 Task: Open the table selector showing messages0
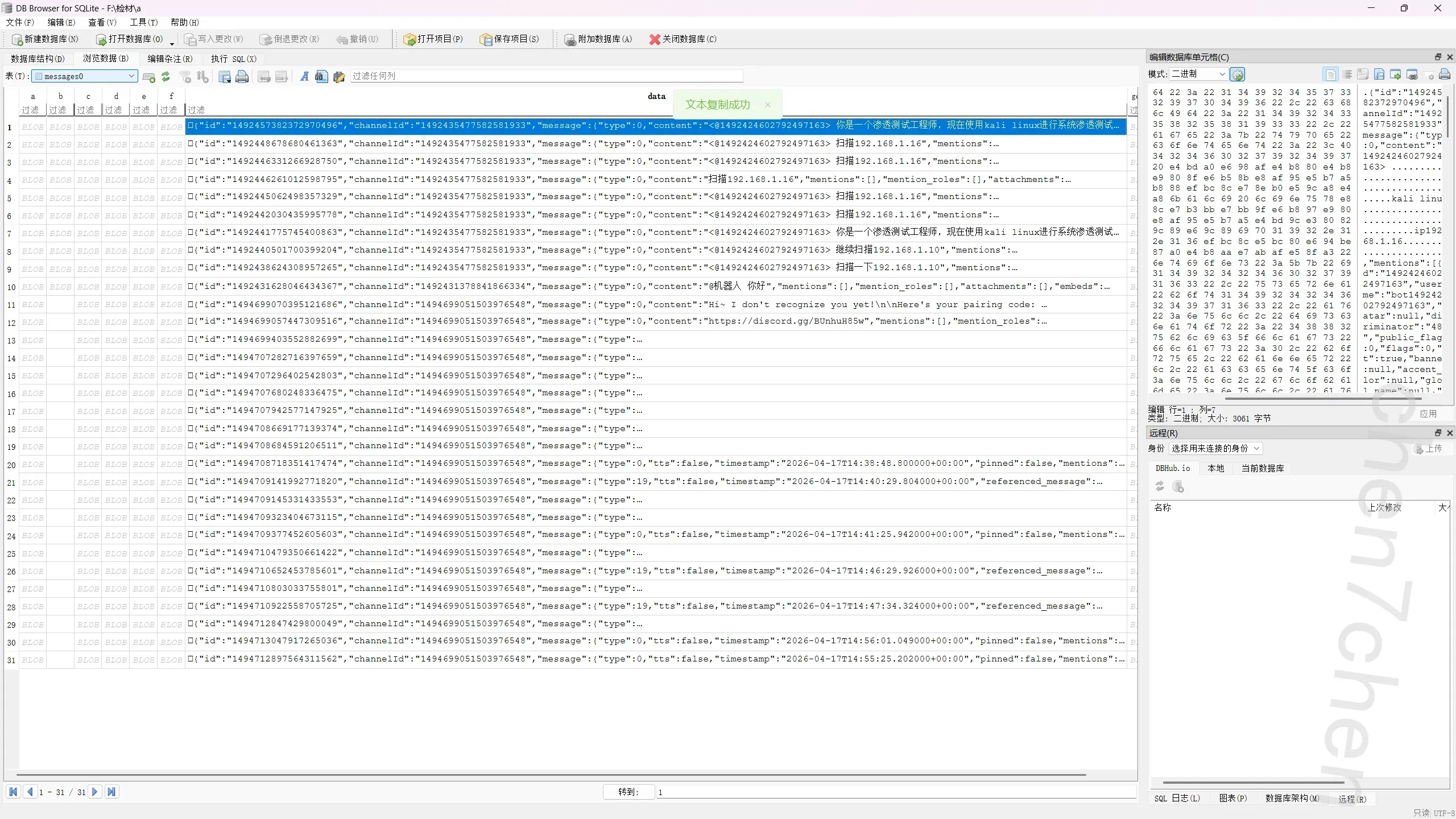85,76
